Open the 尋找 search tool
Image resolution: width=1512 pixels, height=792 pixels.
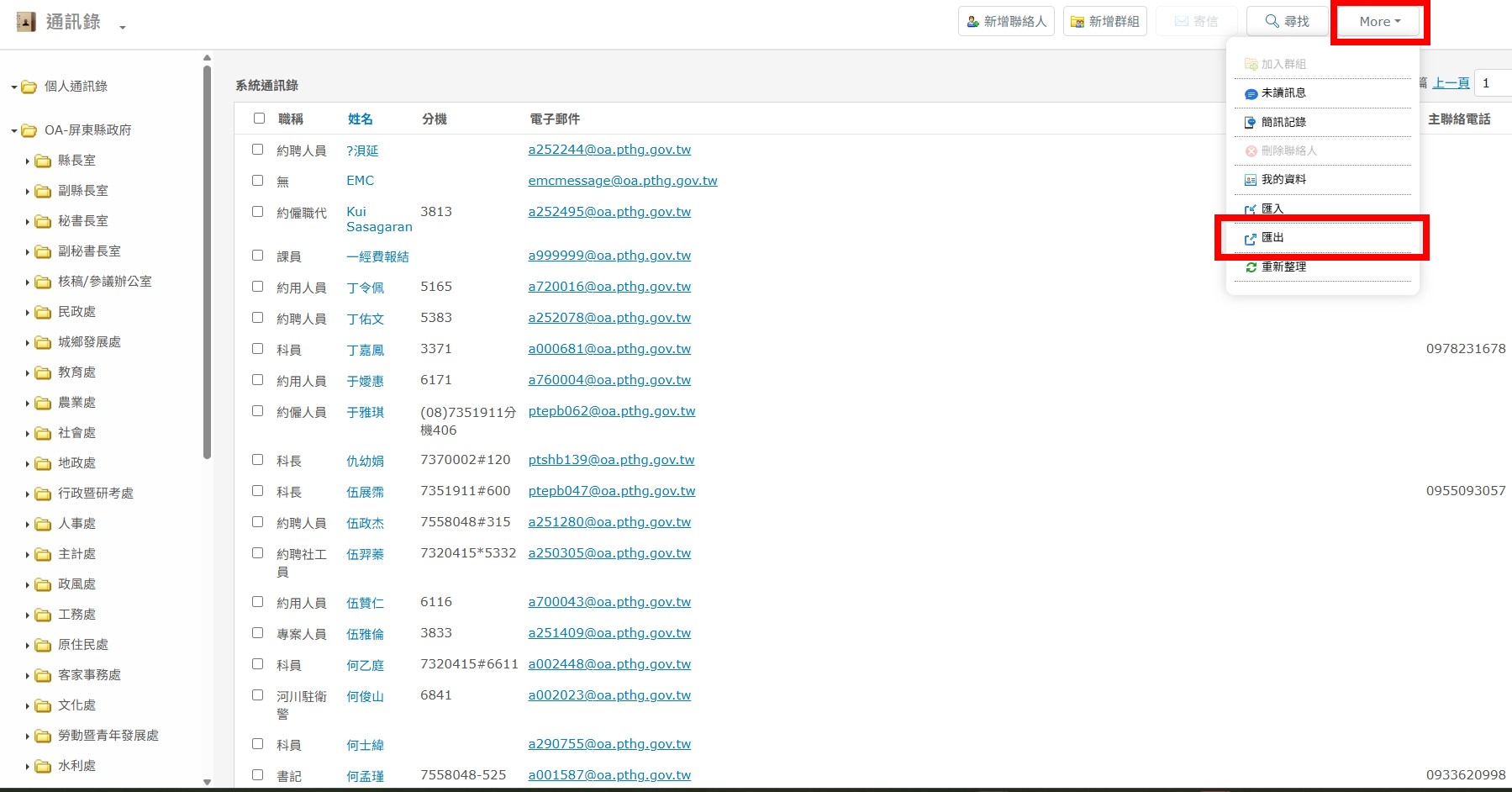coord(1287,22)
